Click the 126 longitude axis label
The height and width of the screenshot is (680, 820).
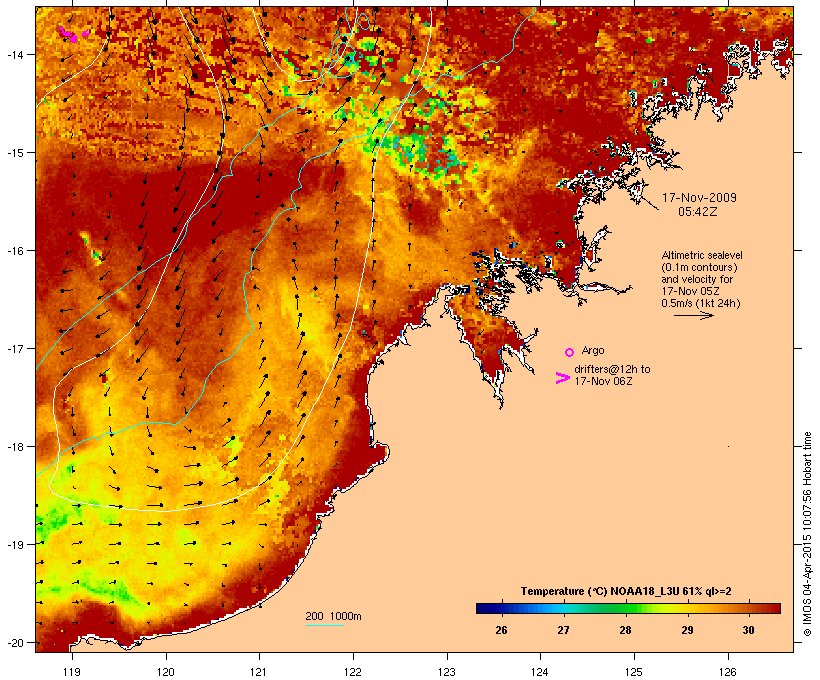(727, 672)
